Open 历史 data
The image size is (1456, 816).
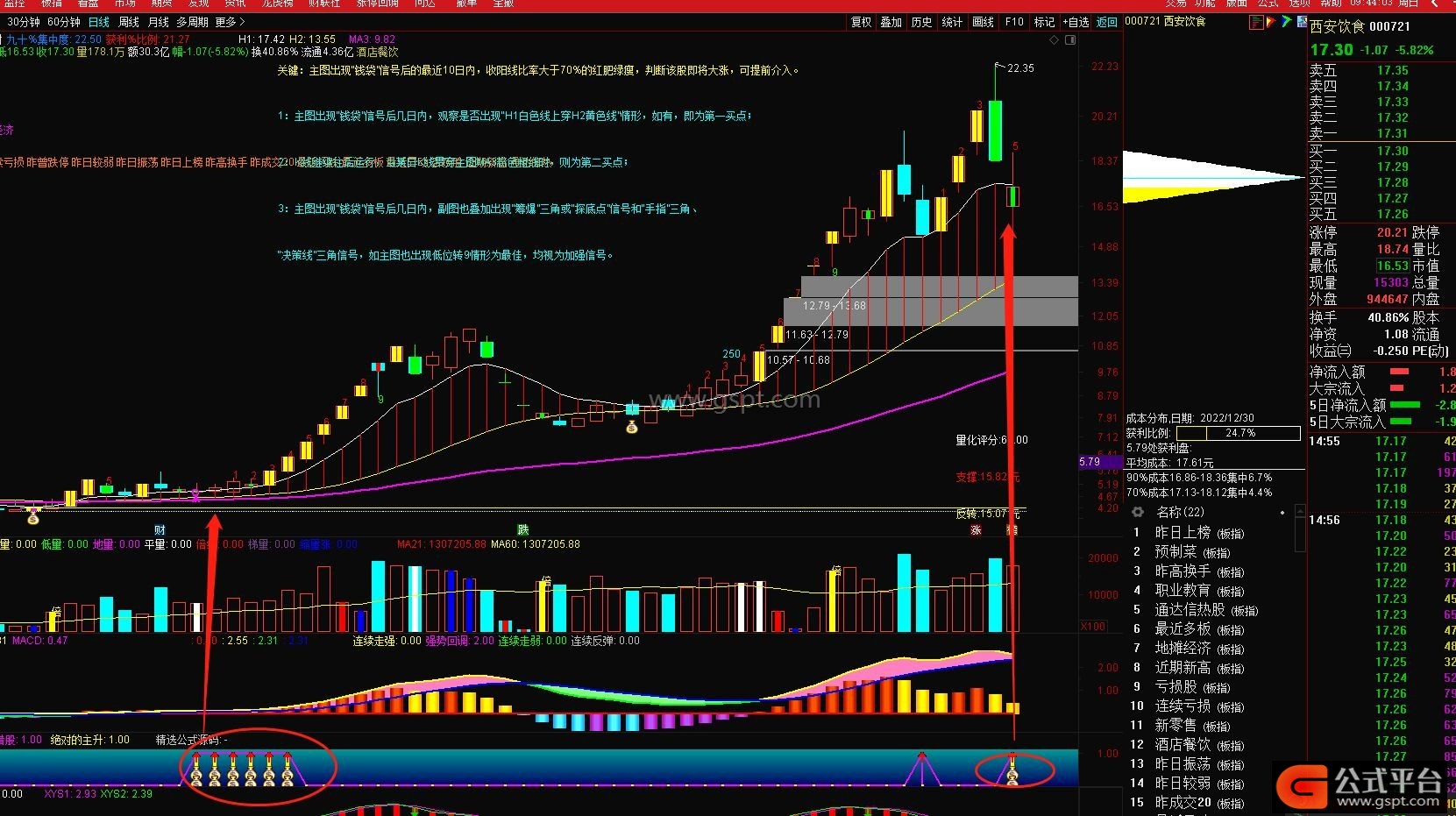[922, 22]
